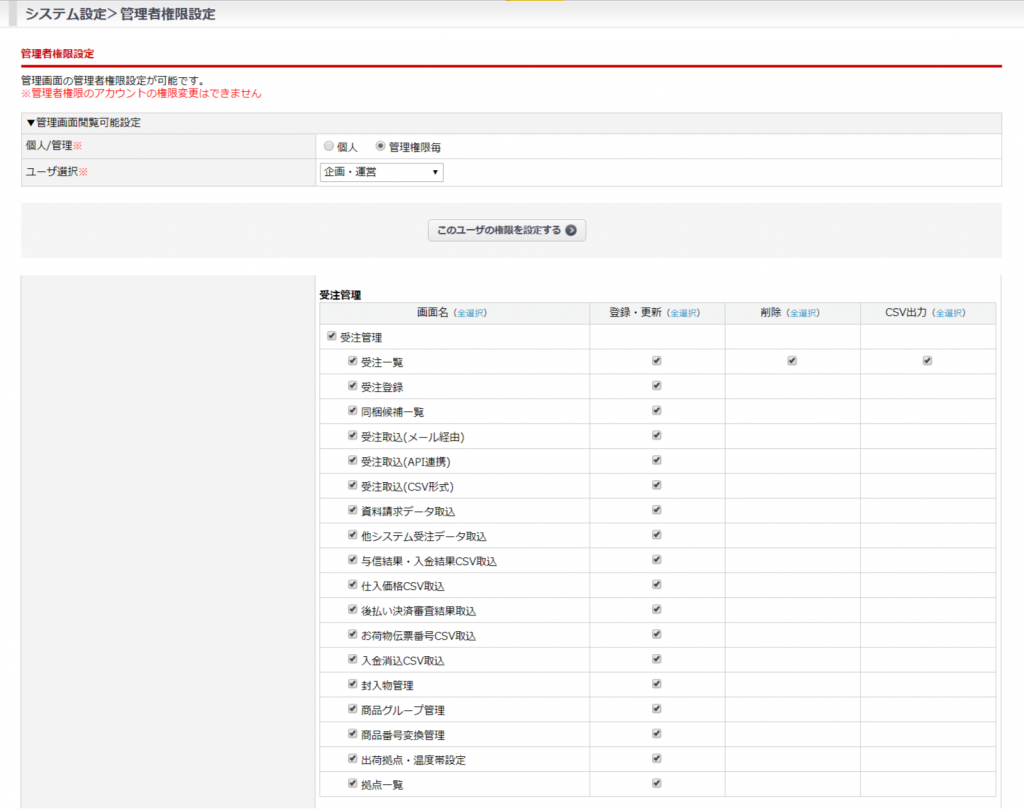Click 全選択 link next to CSV出力
The width and height of the screenshot is (1024, 811).
click(x=948, y=313)
